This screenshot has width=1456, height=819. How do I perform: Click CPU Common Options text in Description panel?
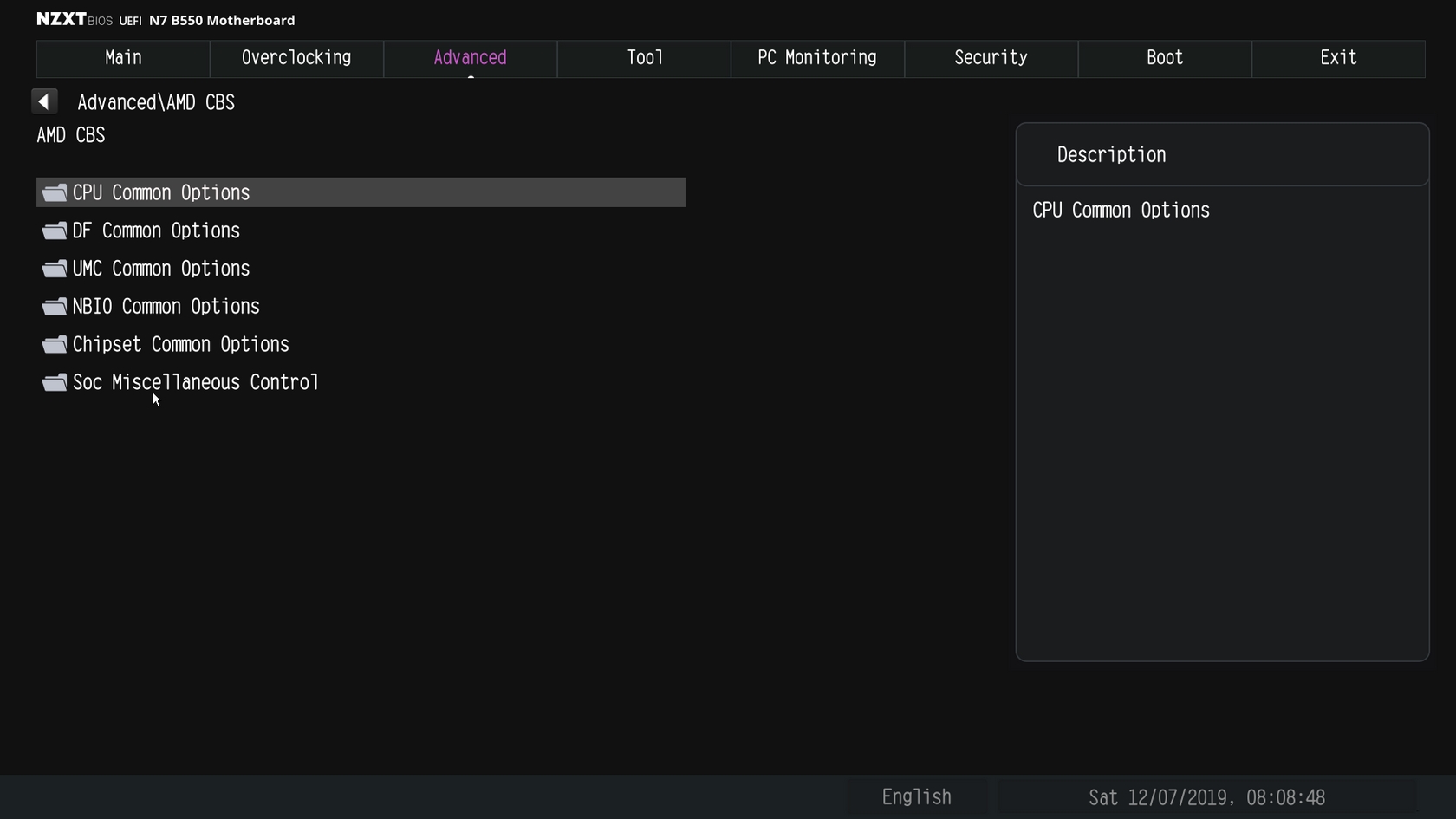pyautogui.click(x=1121, y=211)
